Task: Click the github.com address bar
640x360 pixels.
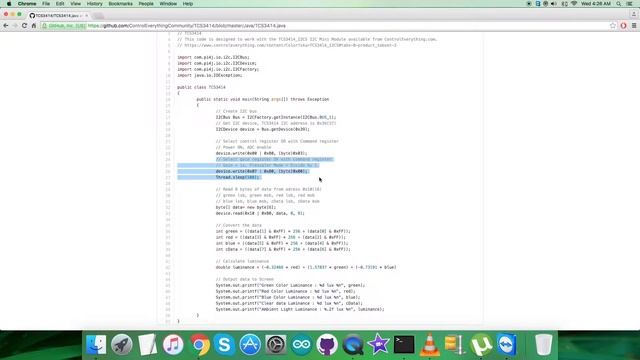Action: pos(327,26)
